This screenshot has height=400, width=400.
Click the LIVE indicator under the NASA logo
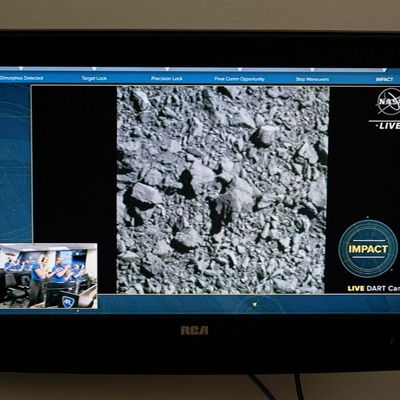click(388, 126)
